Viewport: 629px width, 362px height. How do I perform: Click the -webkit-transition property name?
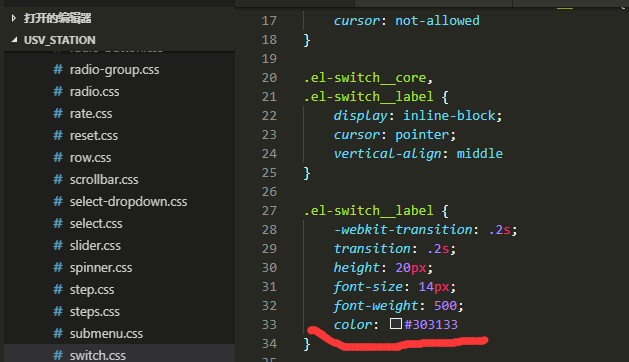(x=403, y=230)
